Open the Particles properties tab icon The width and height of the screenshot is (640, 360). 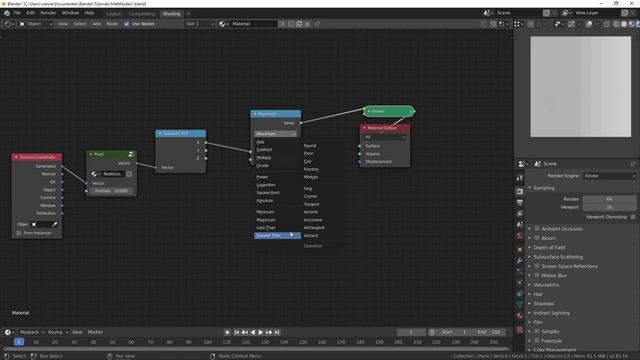[520, 271]
